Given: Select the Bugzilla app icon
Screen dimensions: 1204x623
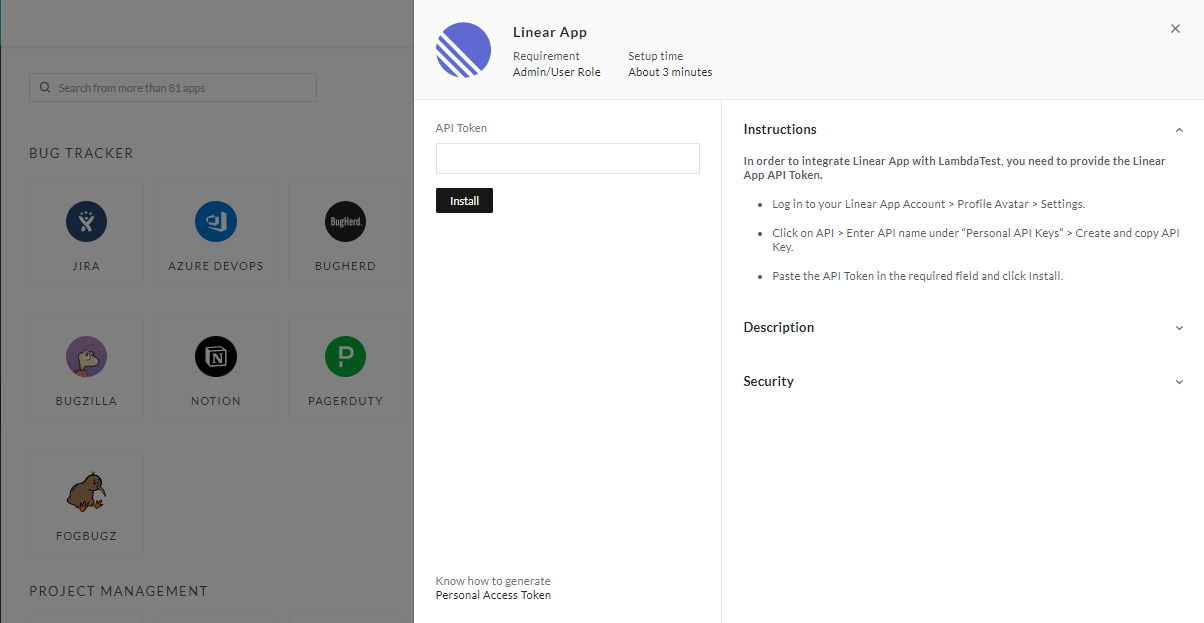Looking at the screenshot, I should [x=86, y=356].
